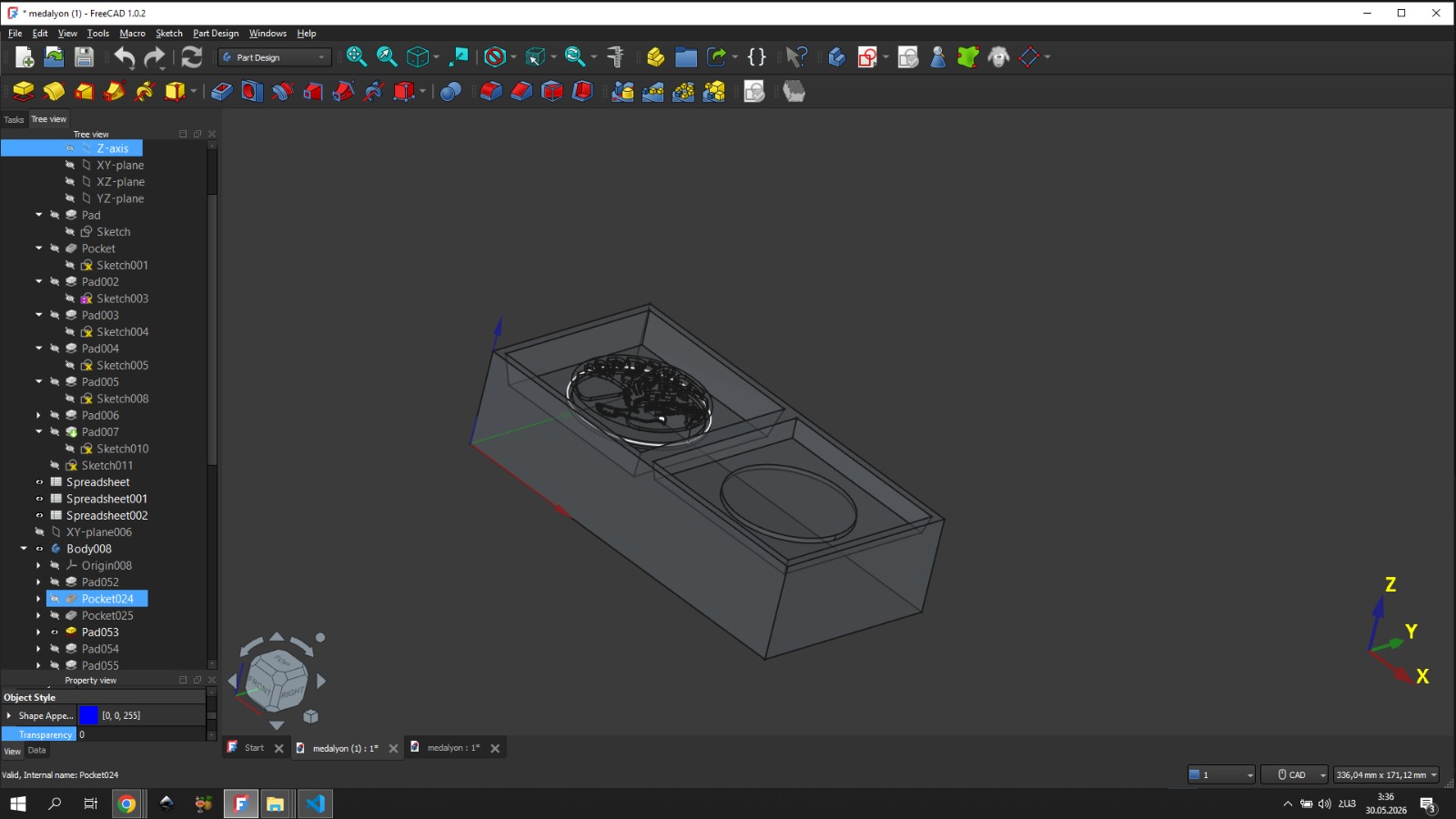Switch to the Tasks panel tab
1456x819 pixels.
[x=14, y=119]
